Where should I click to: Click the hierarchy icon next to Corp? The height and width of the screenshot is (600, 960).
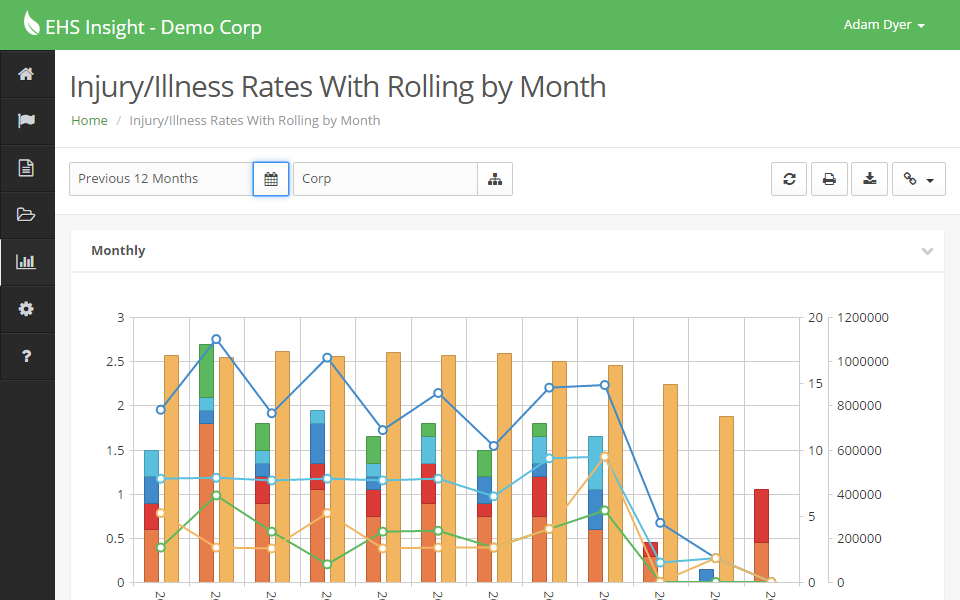click(495, 178)
